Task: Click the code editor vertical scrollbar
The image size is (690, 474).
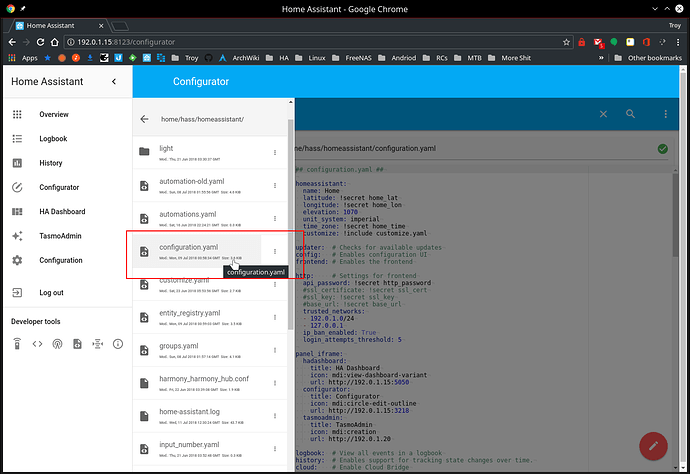Action: pyautogui.click(x=675, y=215)
